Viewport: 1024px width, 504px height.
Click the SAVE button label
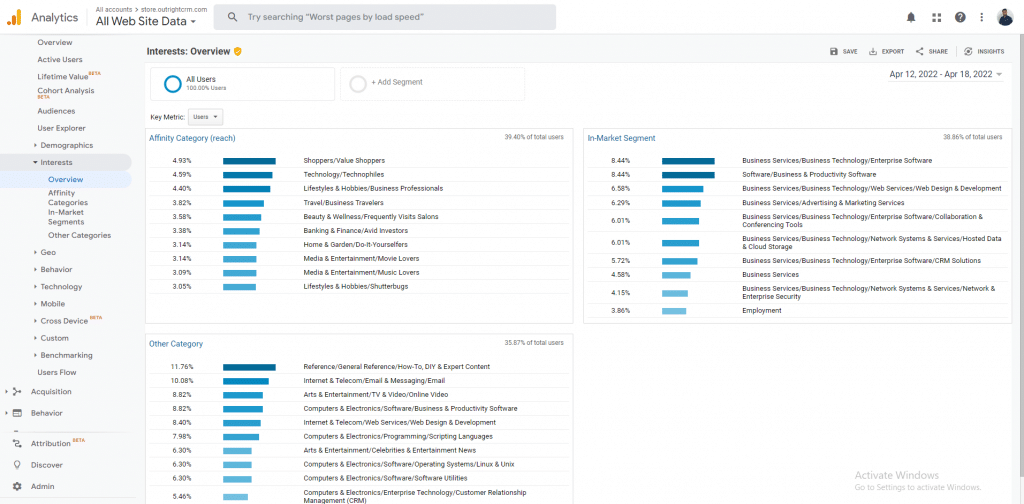[850, 51]
